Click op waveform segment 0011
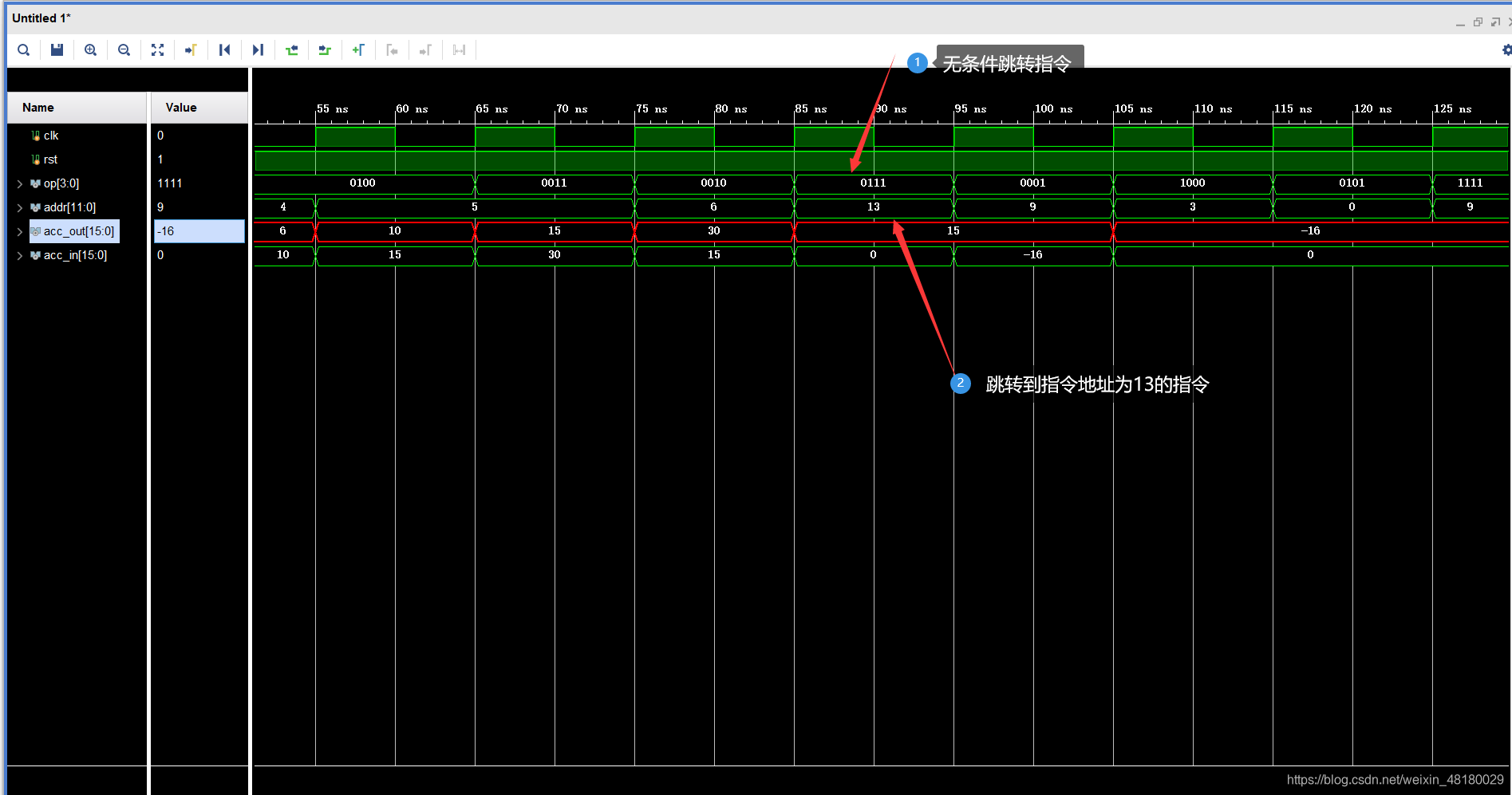This screenshot has height=795, width=1512. (555, 183)
